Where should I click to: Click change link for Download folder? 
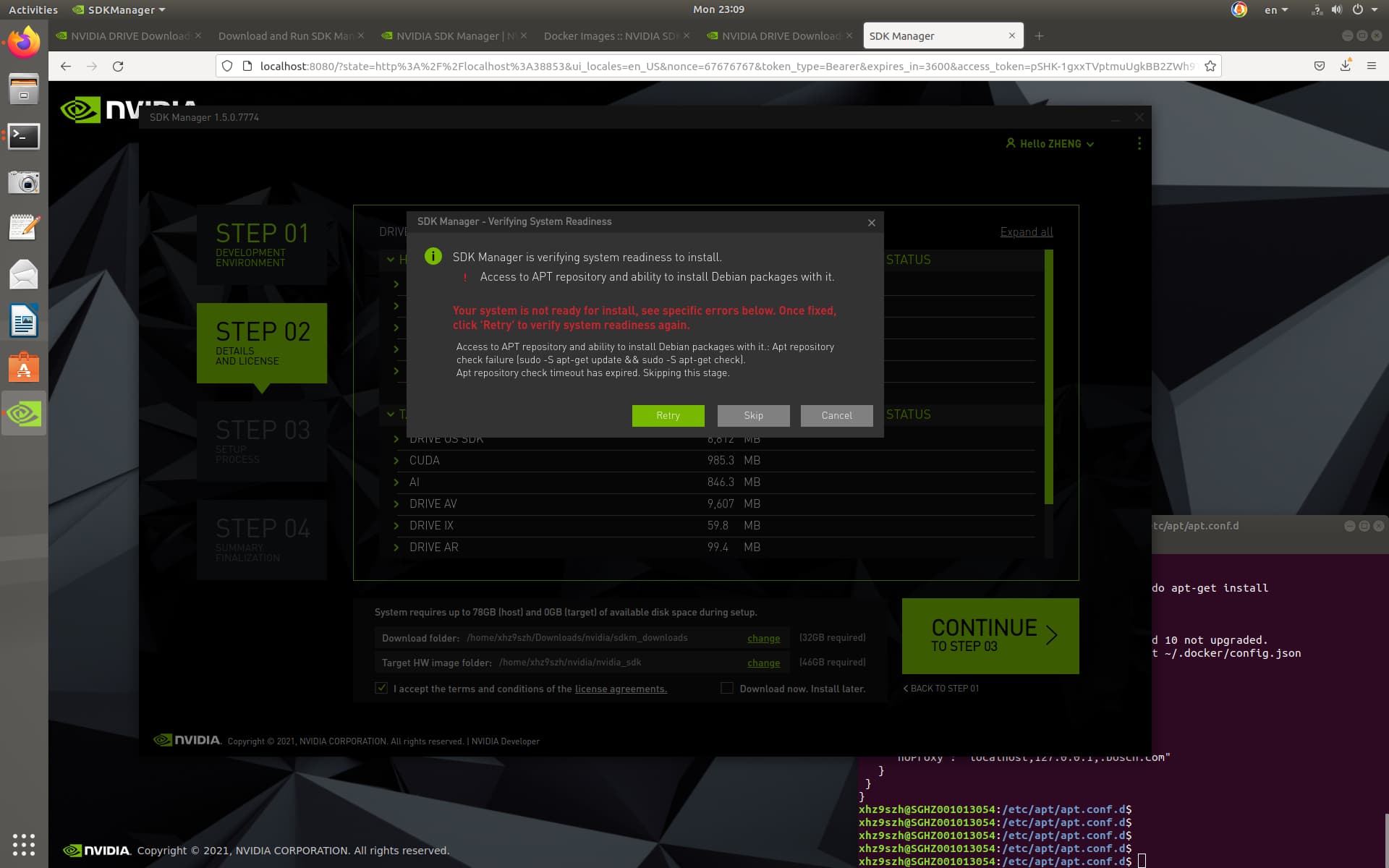click(x=763, y=638)
